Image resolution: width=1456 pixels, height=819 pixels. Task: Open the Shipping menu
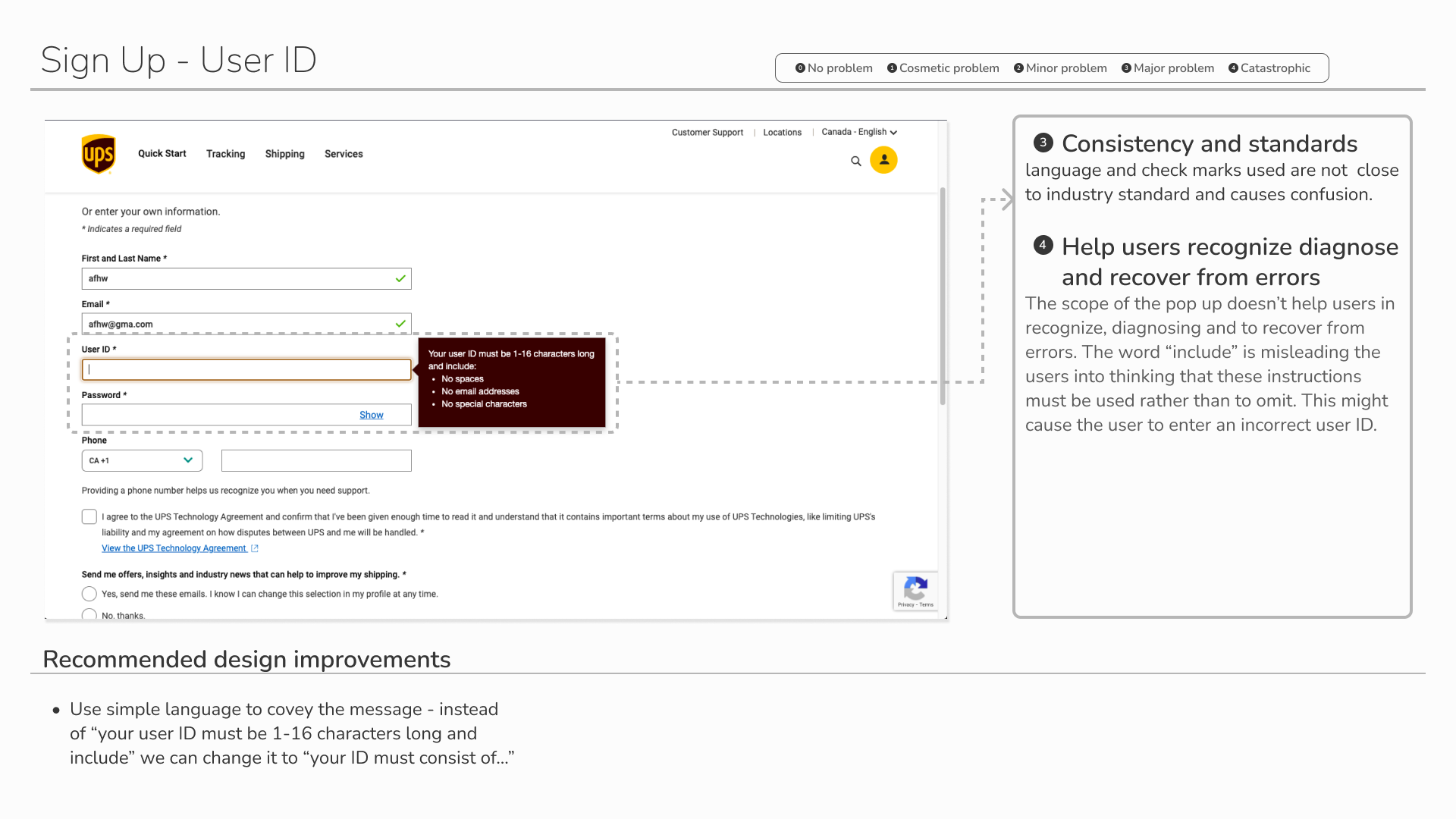(284, 154)
